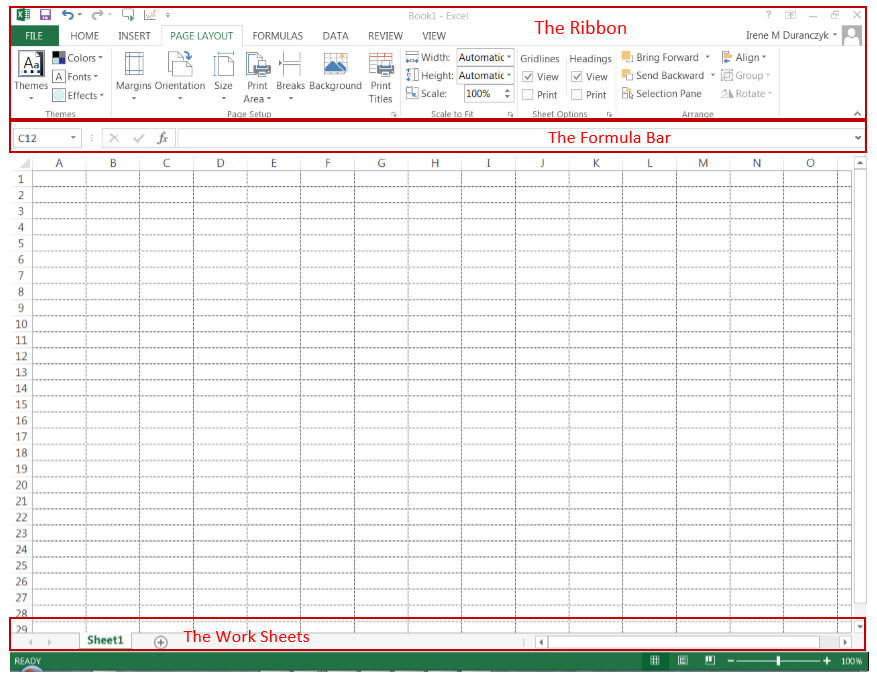Open the Align dropdown
This screenshot has width=877, height=679.
click(x=744, y=57)
